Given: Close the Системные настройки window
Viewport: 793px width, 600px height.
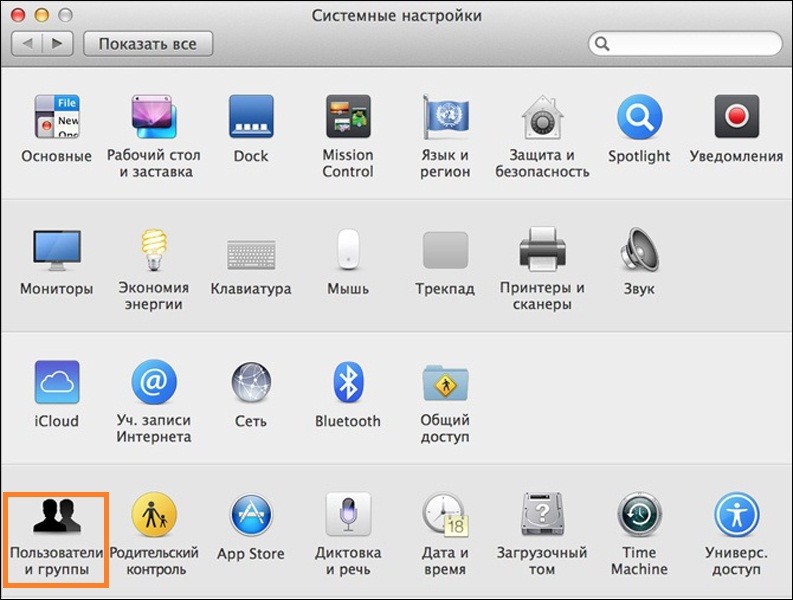Looking at the screenshot, I should [18, 15].
